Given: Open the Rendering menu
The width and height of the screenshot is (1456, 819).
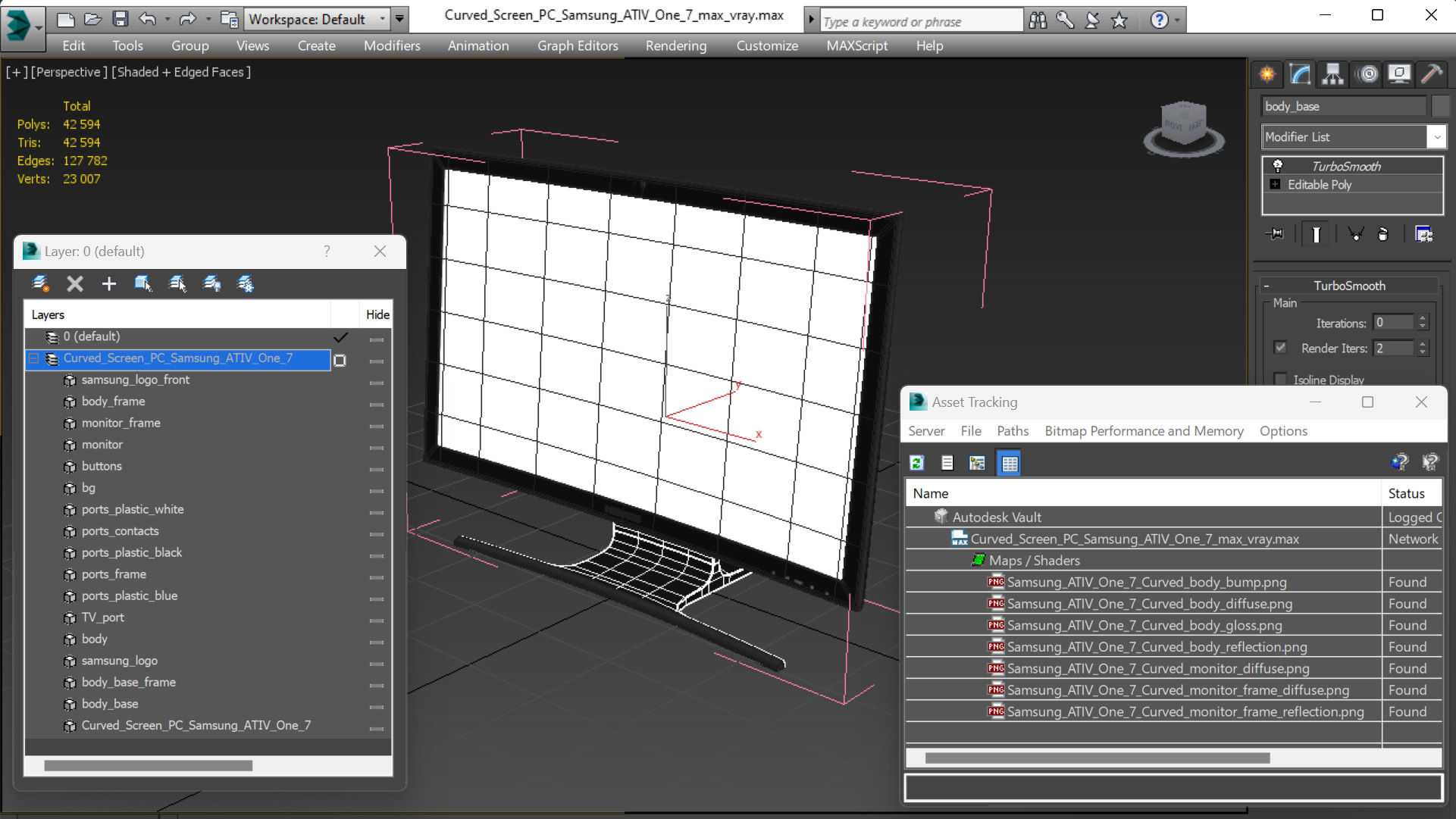Looking at the screenshot, I should click(x=676, y=45).
